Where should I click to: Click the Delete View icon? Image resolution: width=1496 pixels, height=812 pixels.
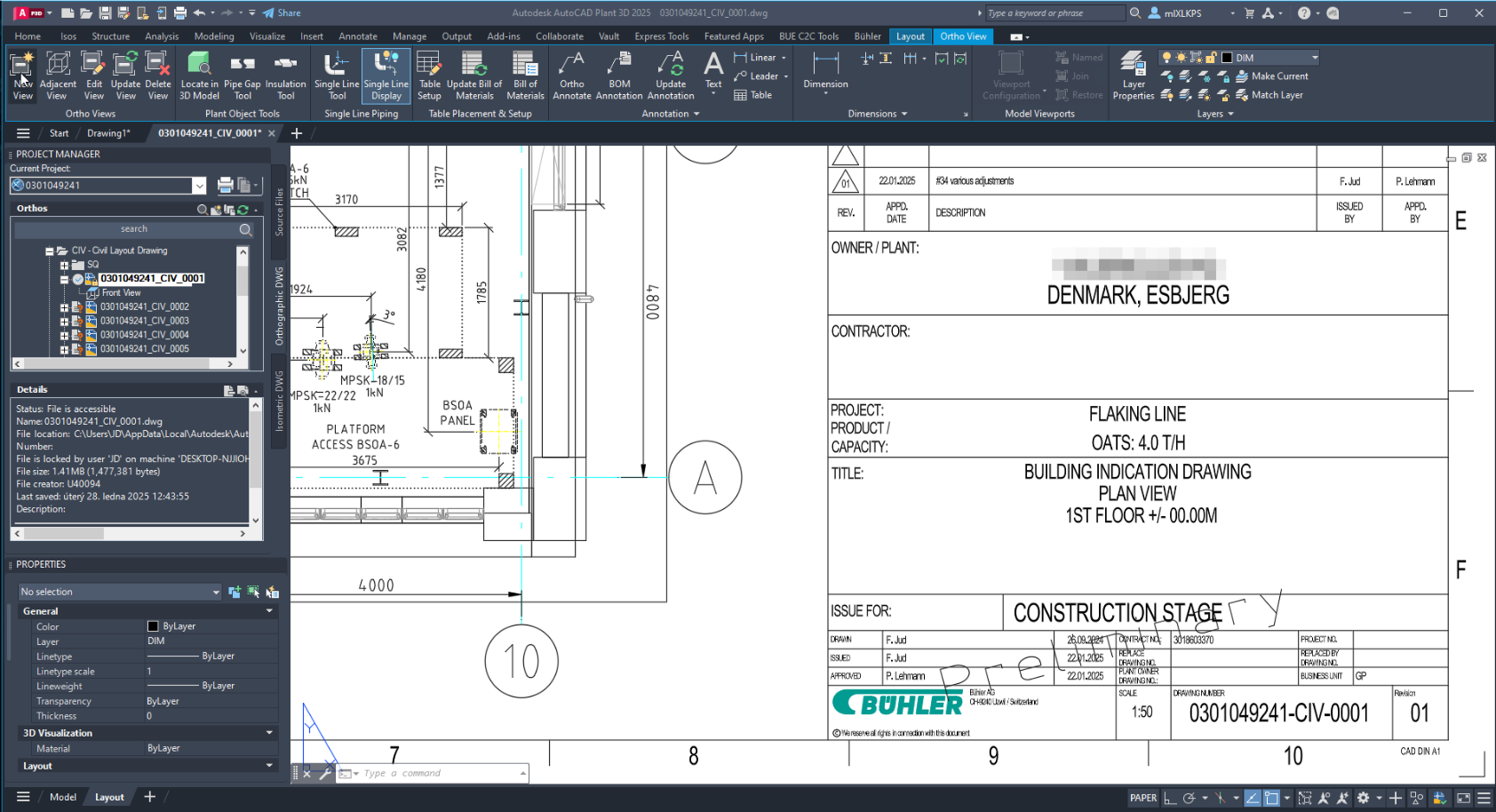157,76
